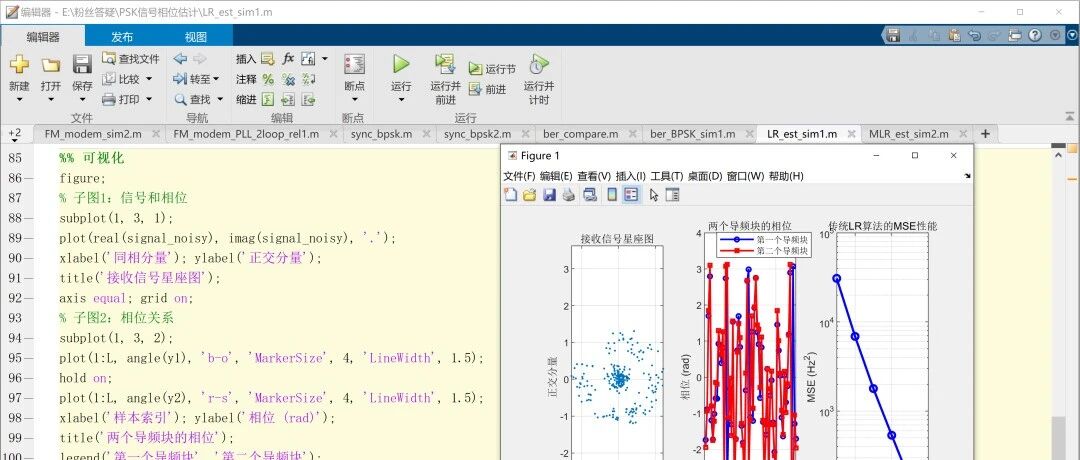Open Property Inspector icon in Figure 1
This screenshot has height=460, width=1080.
[672, 195]
